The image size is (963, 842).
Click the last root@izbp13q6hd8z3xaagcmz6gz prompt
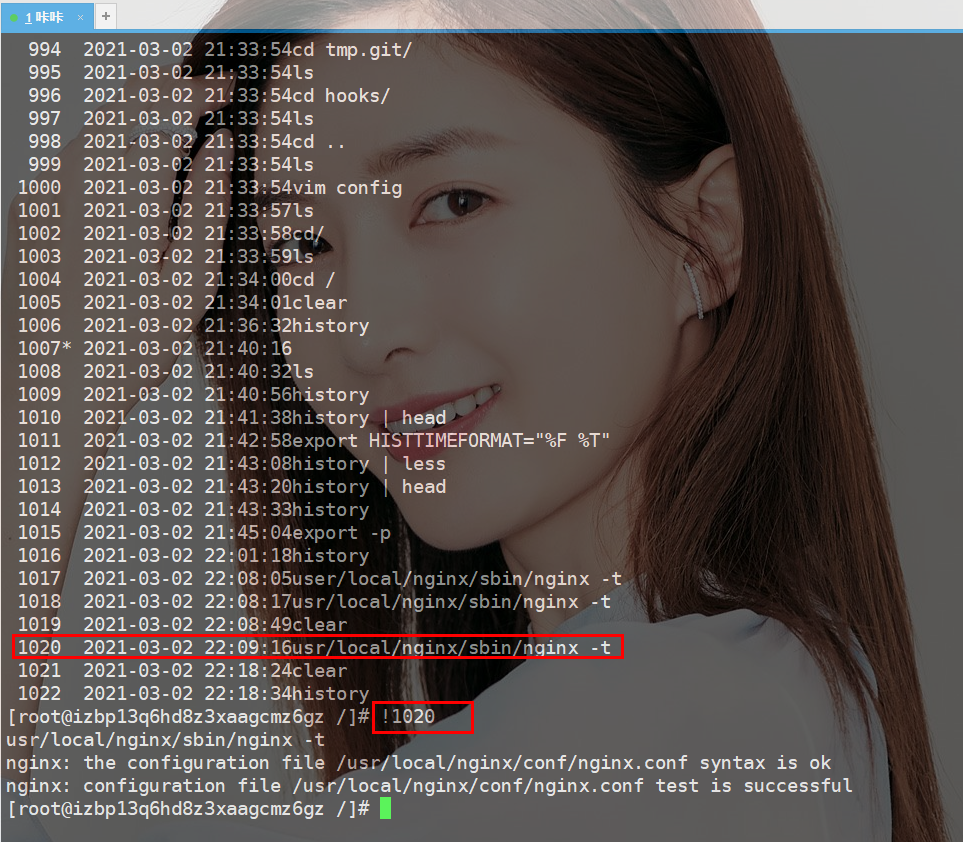coord(188,809)
